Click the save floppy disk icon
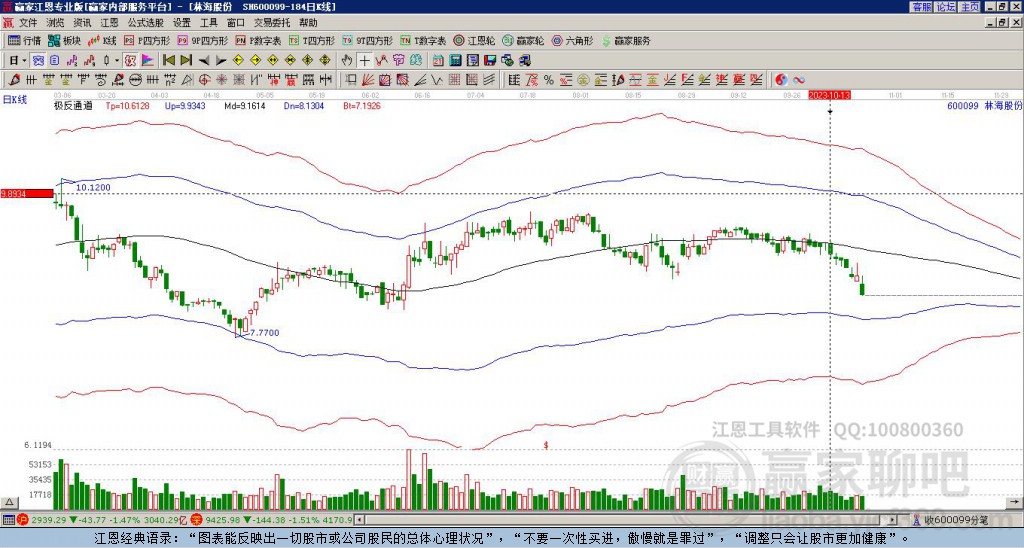The image size is (1024, 548). point(490,60)
